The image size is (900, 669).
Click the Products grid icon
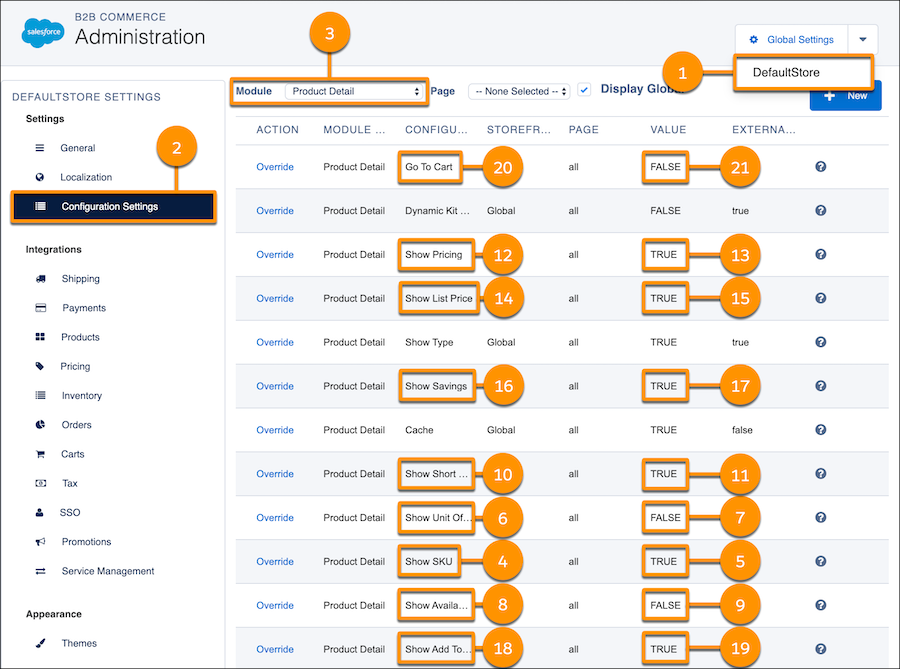pyautogui.click(x=40, y=337)
